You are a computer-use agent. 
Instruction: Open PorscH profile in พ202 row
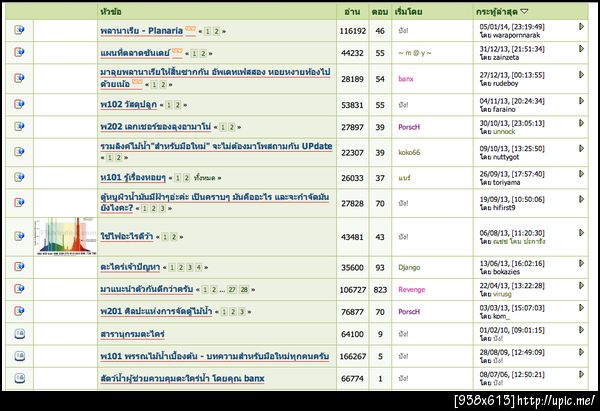[x=409, y=127]
